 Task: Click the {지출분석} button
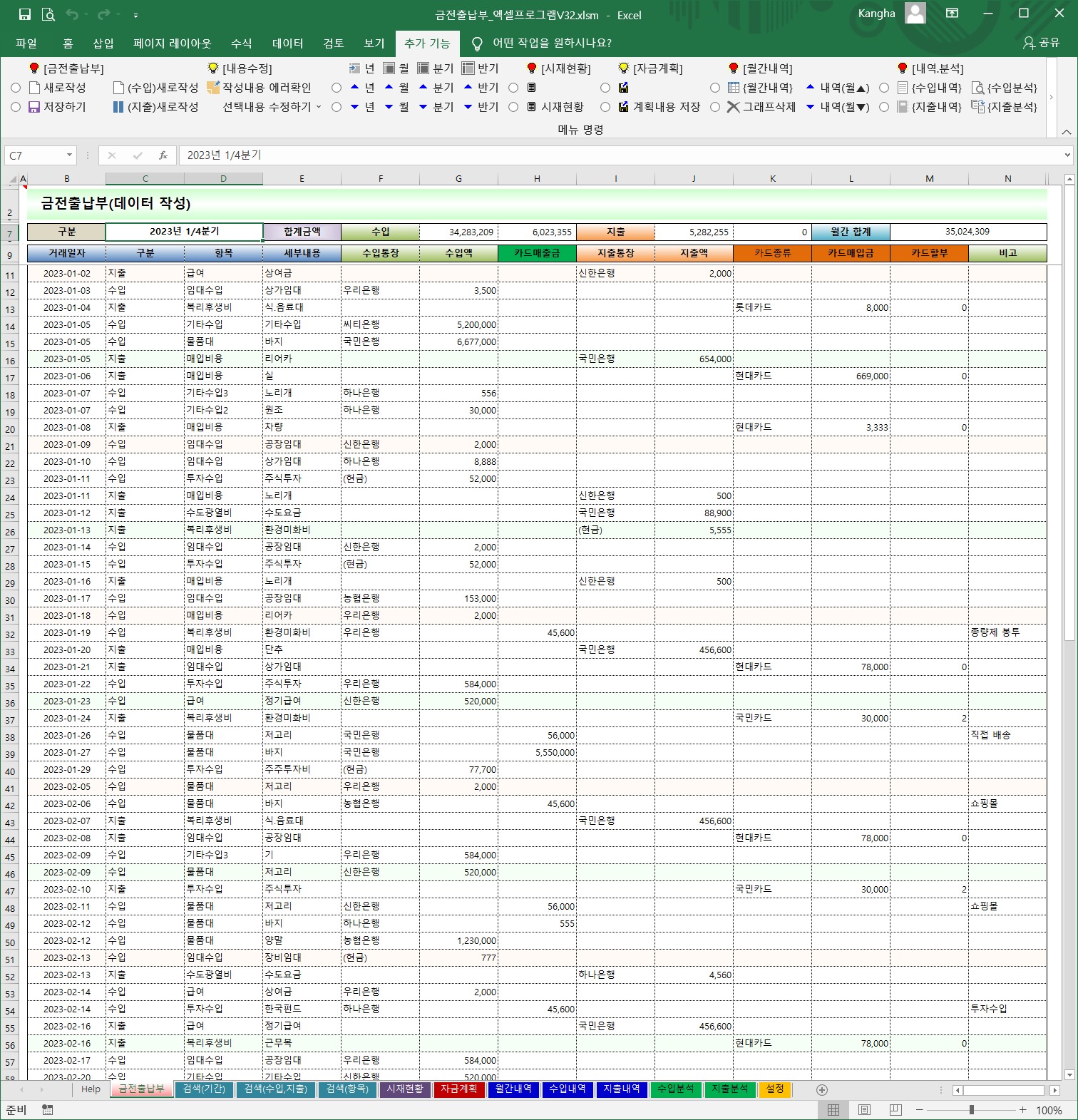[1005, 107]
